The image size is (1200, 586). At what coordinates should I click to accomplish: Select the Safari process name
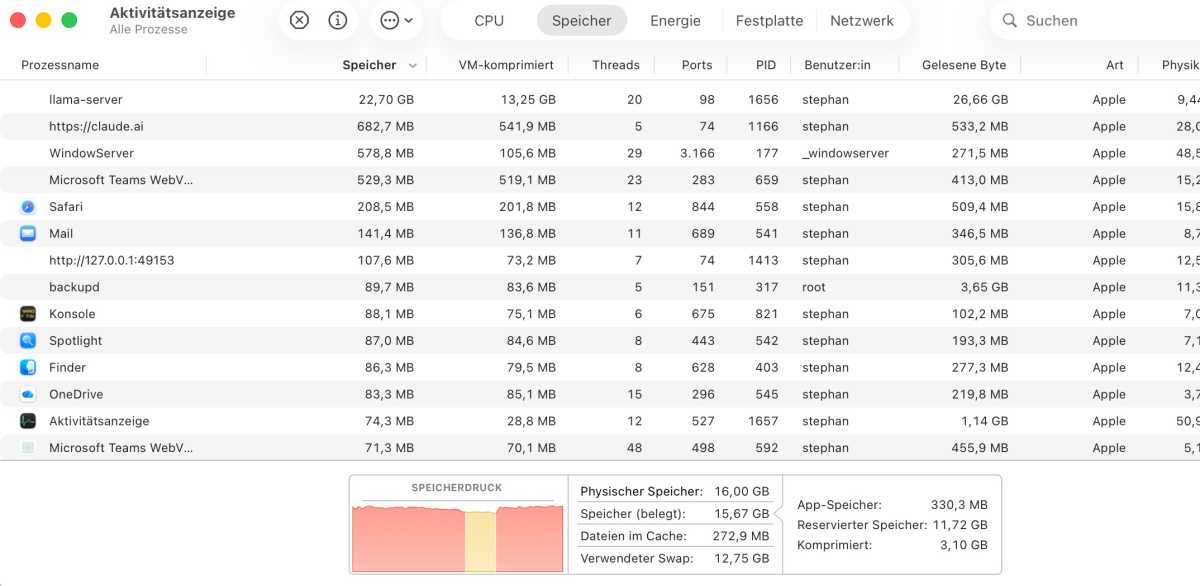(66, 207)
